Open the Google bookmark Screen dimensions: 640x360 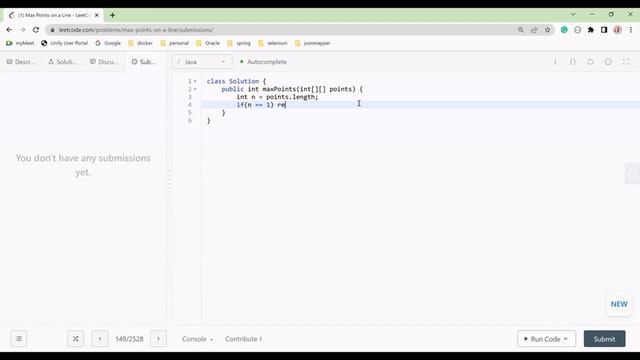[x=108, y=43]
